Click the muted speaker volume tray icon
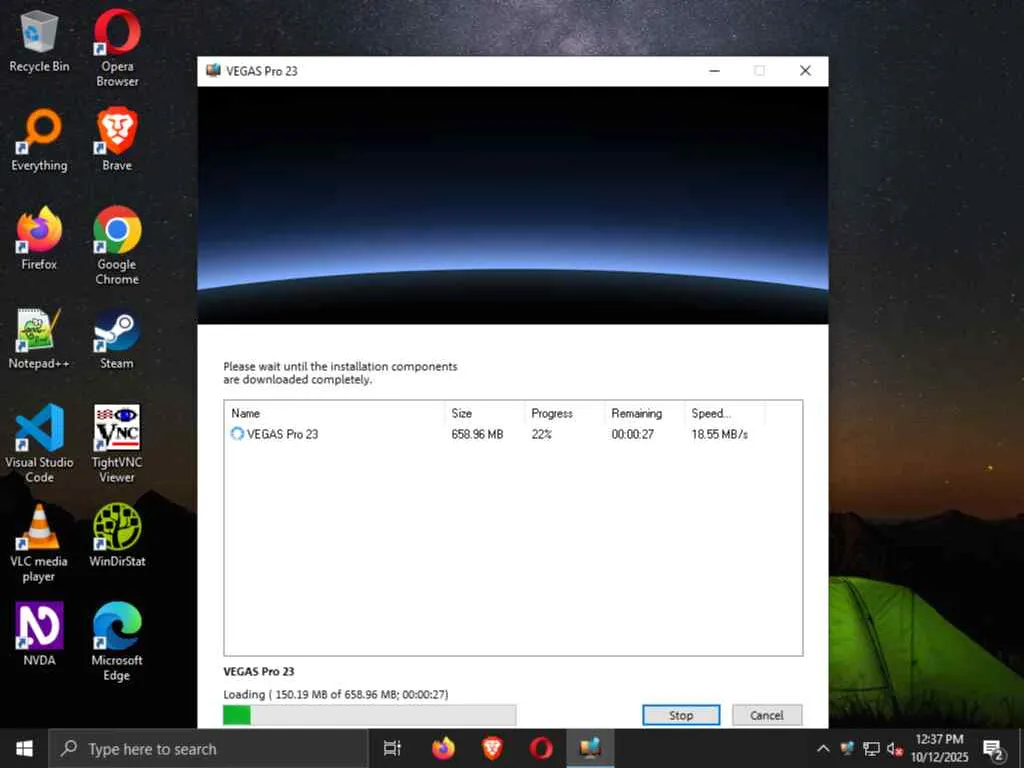Viewport: 1024px width, 768px height. point(895,749)
